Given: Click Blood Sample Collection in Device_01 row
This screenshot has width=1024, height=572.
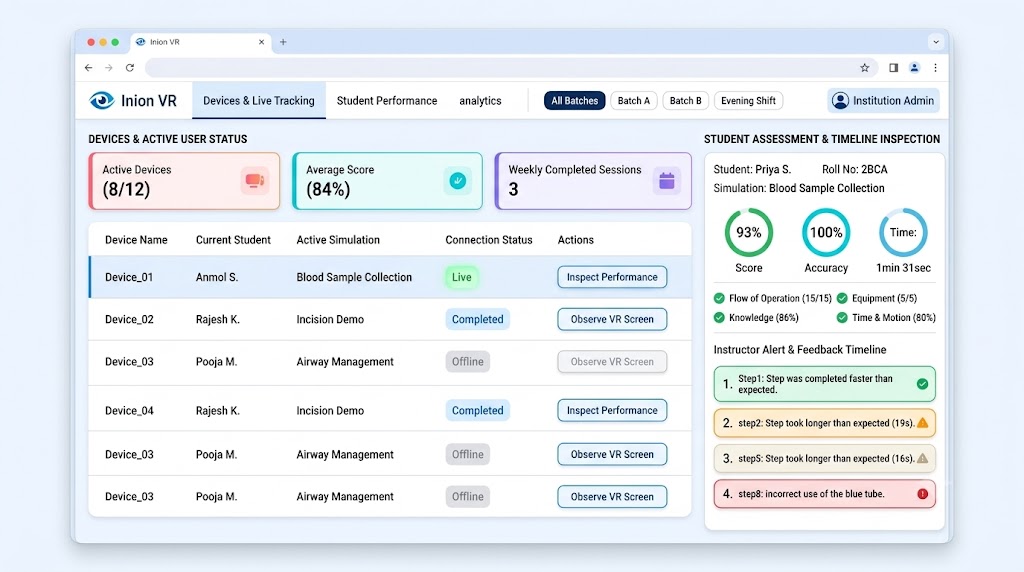Looking at the screenshot, I should (354, 277).
